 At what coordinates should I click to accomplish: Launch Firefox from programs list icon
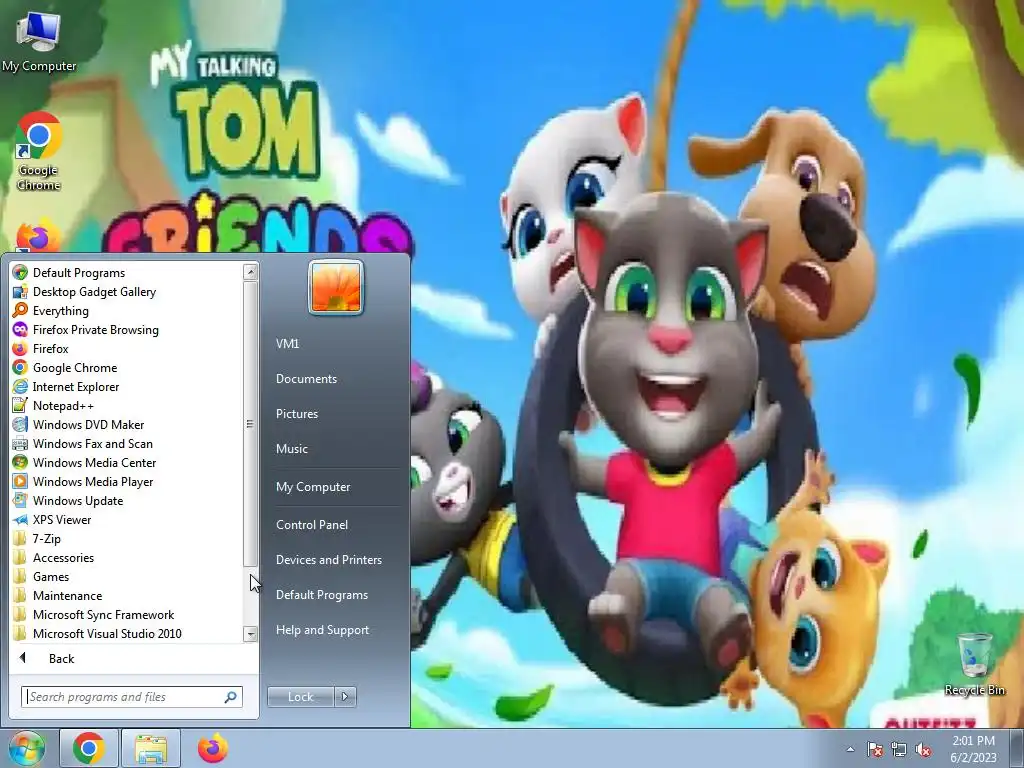click(20, 349)
